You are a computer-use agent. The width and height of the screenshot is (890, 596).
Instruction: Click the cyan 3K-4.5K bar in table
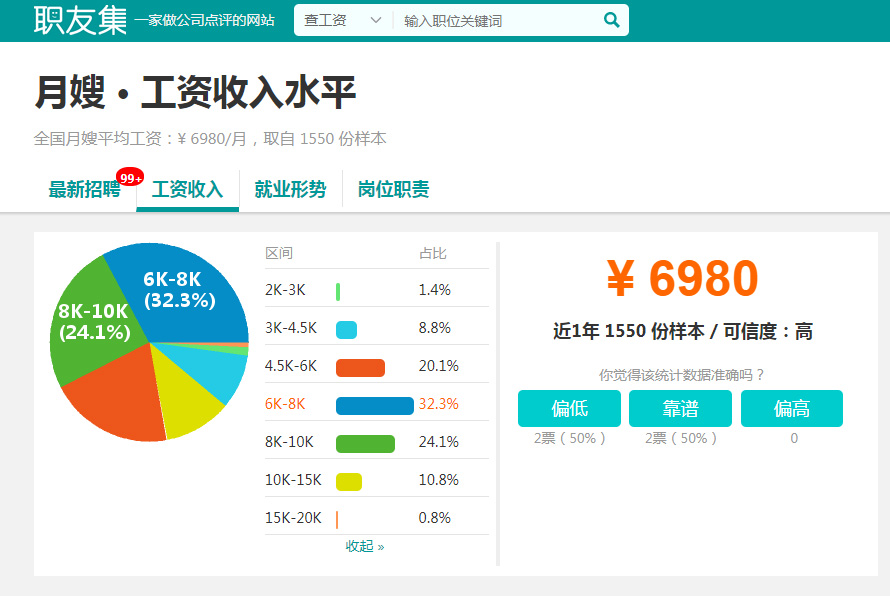click(346, 329)
